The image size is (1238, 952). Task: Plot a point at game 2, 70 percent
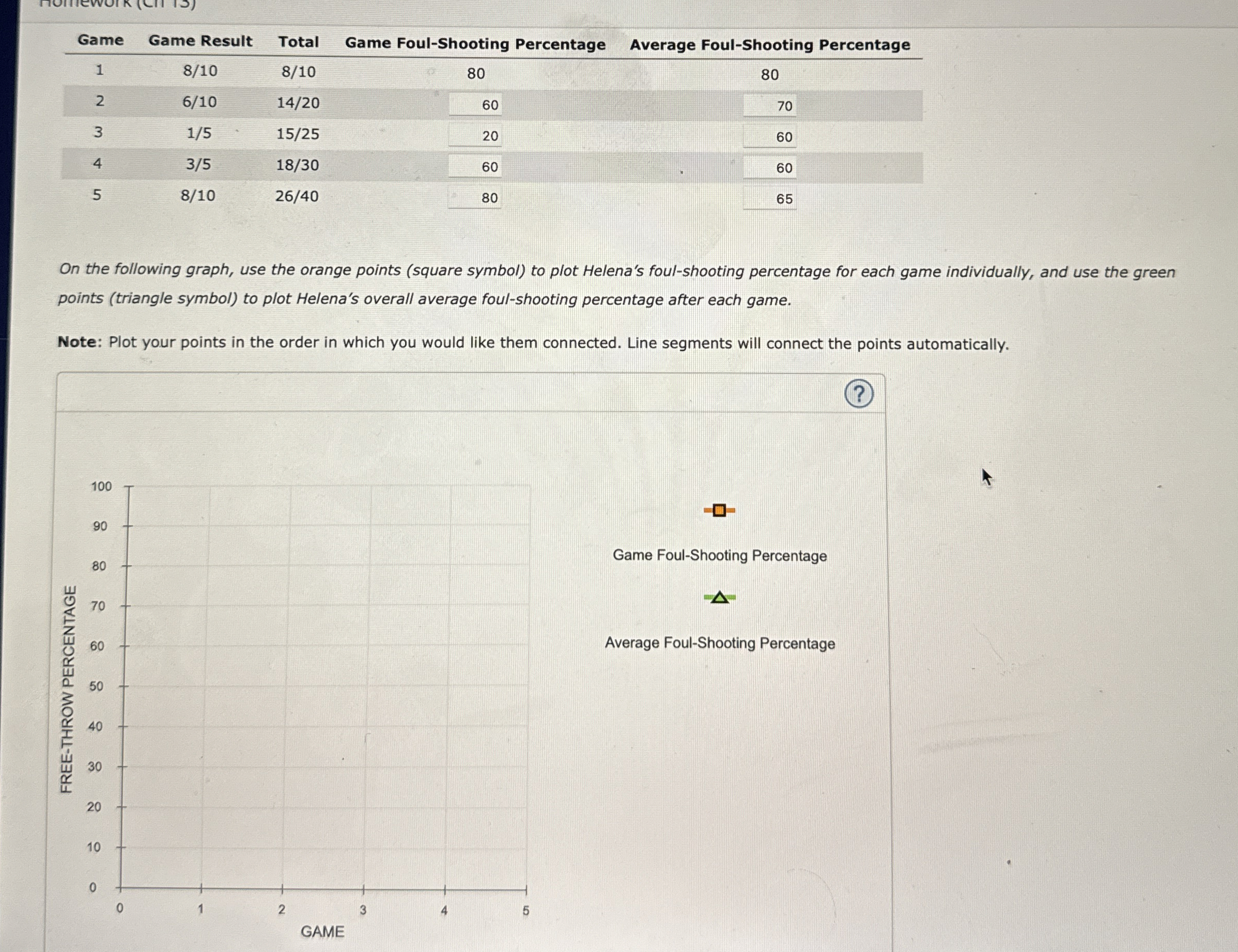click(x=289, y=606)
